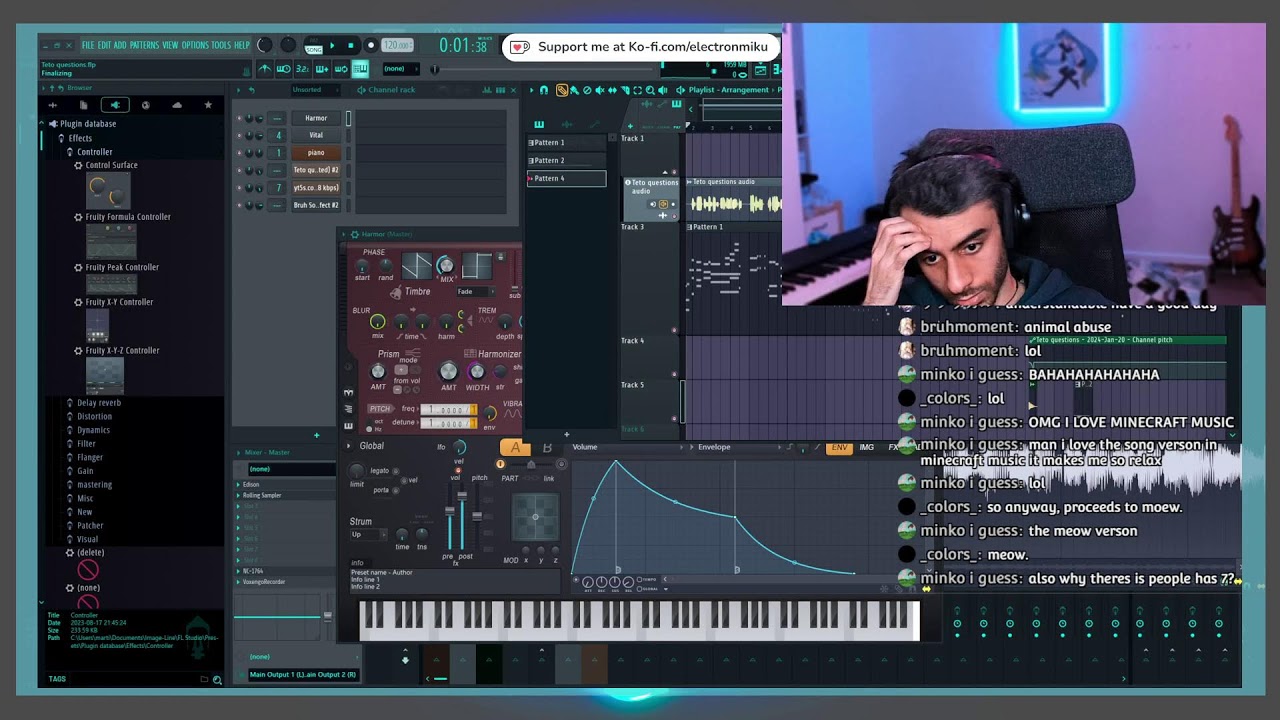Viewport: 1280px width, 720px height.
Task: Open the Volume envelope target dropdown
Action: (628, 447)
